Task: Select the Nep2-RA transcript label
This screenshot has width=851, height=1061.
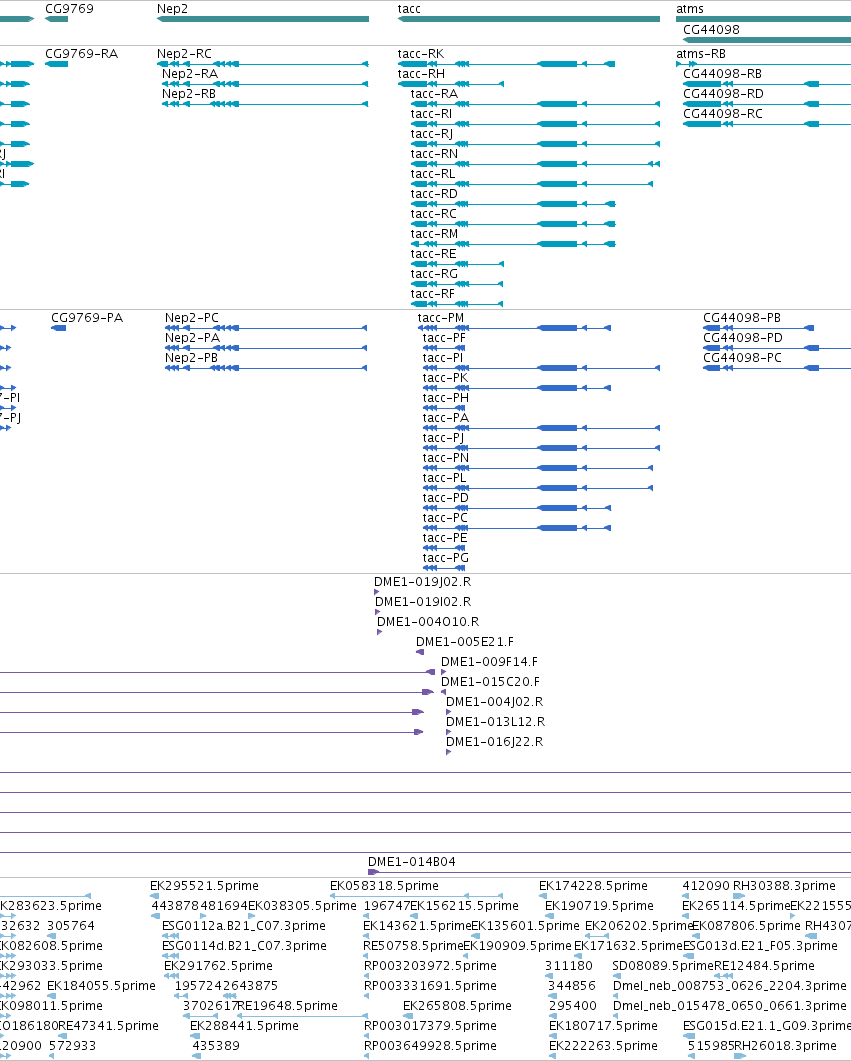Action: (x=189, y=74)
